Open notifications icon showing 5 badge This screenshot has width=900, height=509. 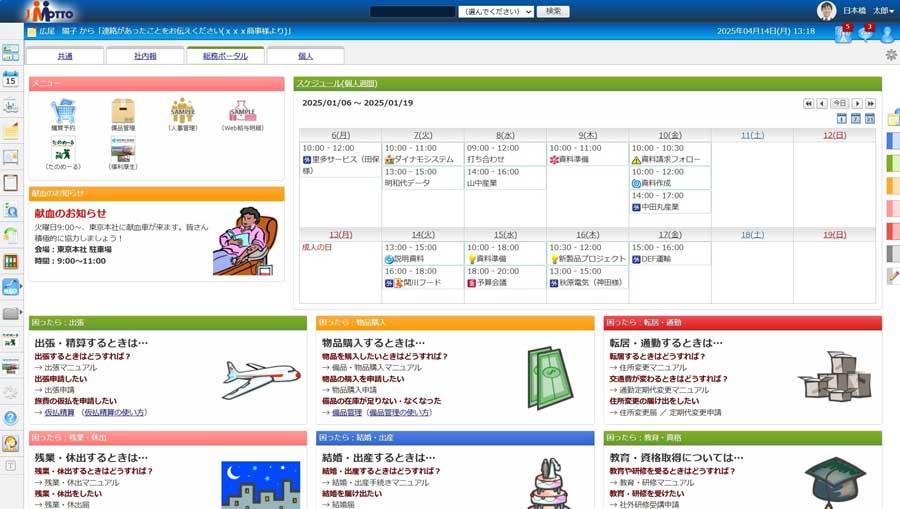click(x=842, y=35)
